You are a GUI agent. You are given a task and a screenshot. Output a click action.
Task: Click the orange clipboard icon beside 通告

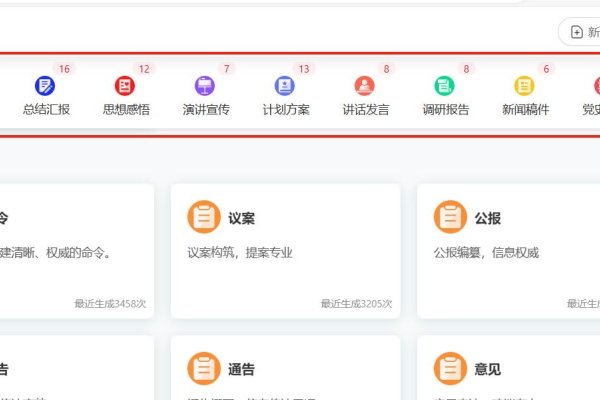[204, 369]
